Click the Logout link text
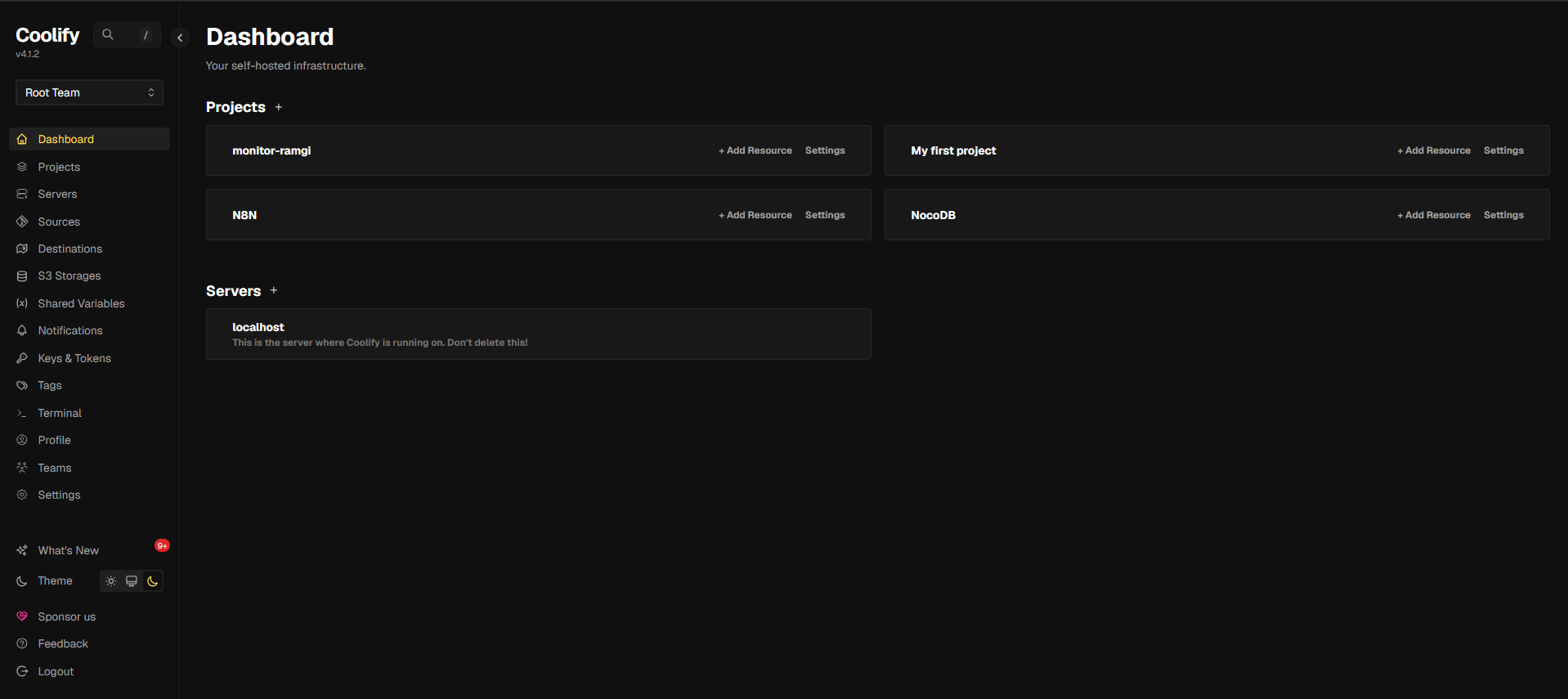 click(x=56, y=671)
